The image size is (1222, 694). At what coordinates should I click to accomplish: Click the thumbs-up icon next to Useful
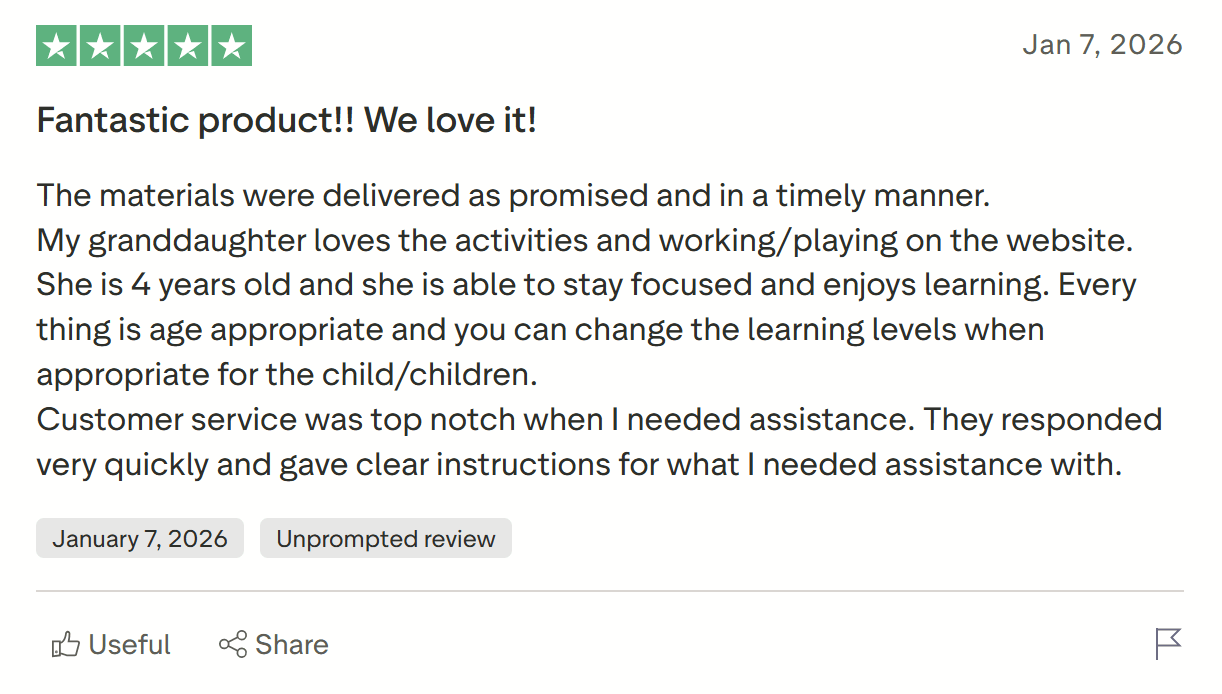[66, 644]
